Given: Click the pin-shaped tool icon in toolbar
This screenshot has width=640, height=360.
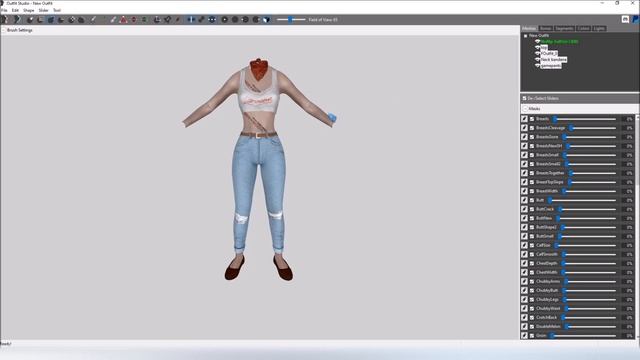Looking at the screenshot, I should click(167, 20).
